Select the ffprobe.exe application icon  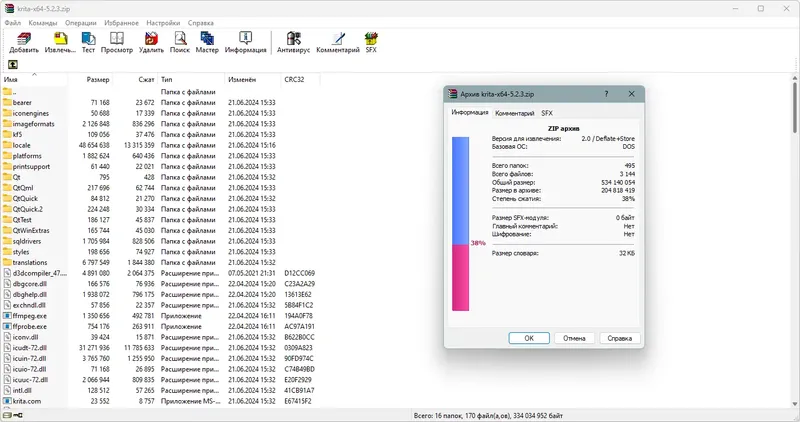click(x=7, y=327)
